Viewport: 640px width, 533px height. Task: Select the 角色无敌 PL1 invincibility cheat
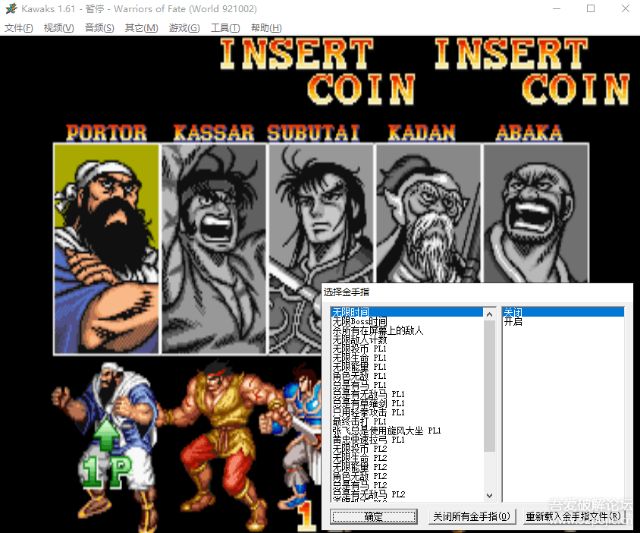pyautogui.click(x=407, y=375)
